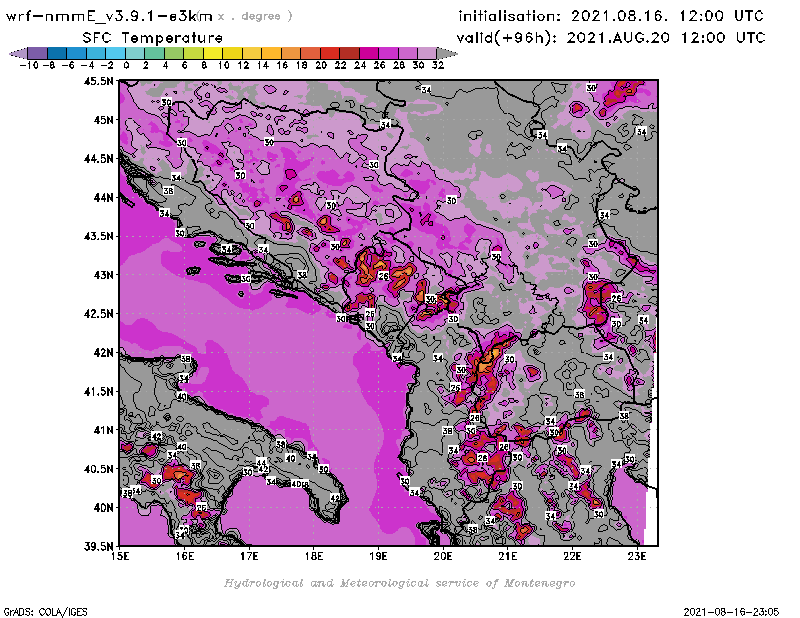The height and width of the screenshot is (618, 800).
Task: Click the light blue -2 to 0 legend swatch
Action: [115, 53]
